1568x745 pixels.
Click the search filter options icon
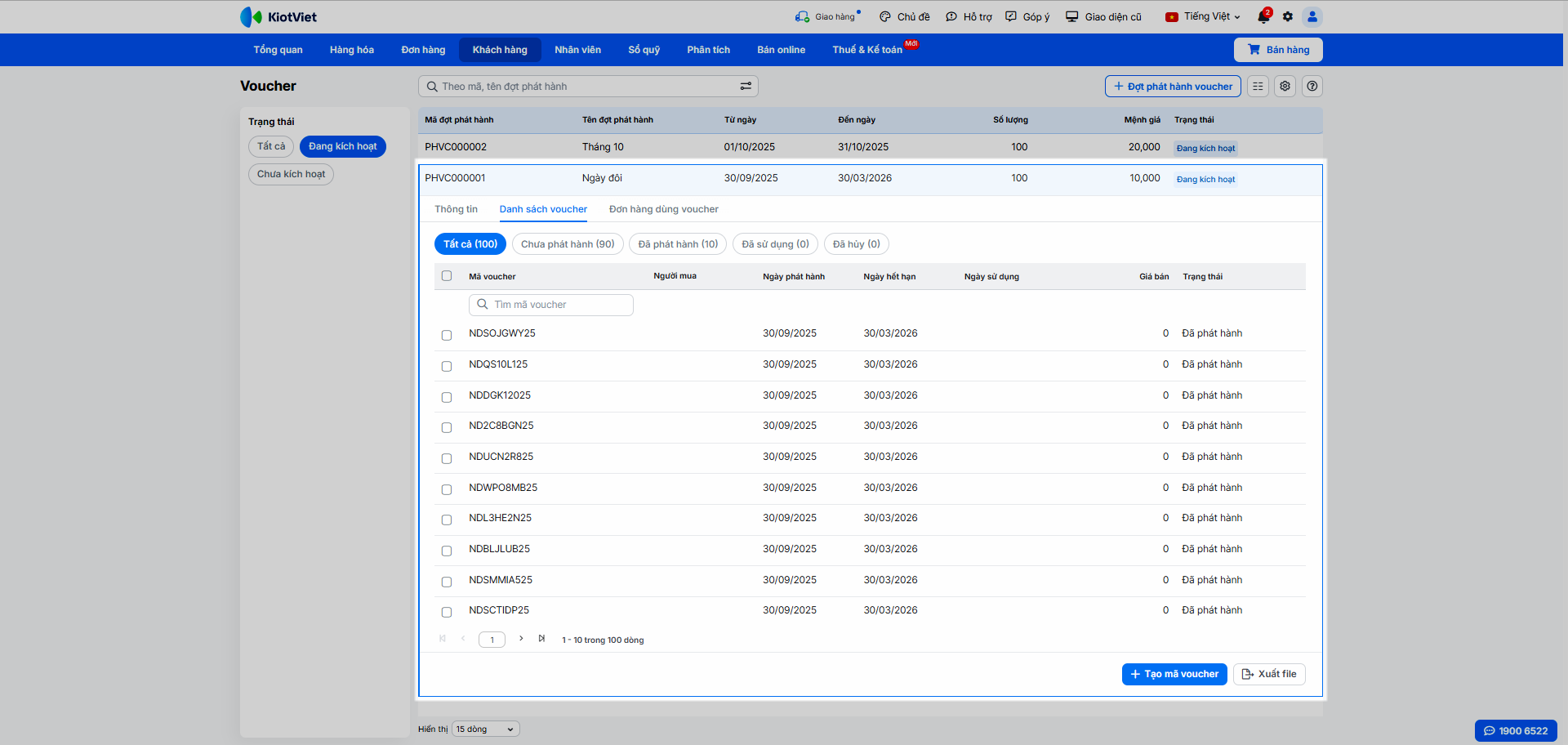[x=746, y=87]
